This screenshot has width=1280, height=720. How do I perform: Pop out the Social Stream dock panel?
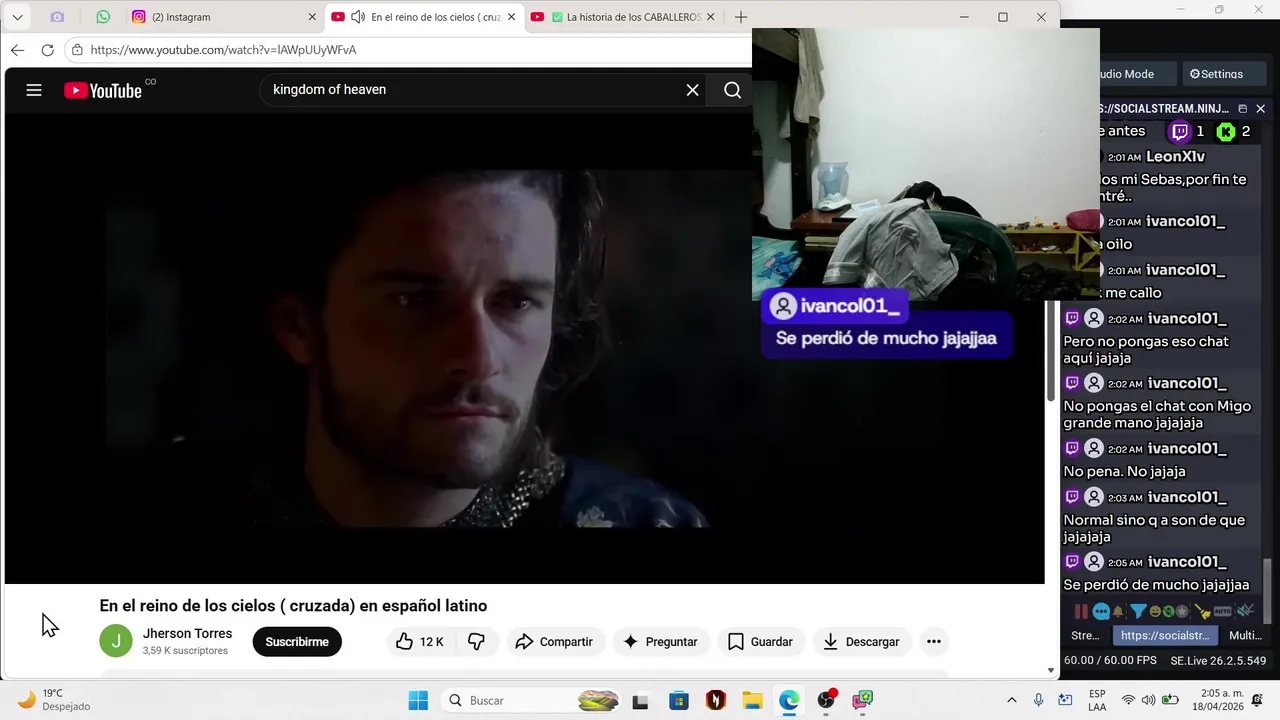[x=1242, y=108]
